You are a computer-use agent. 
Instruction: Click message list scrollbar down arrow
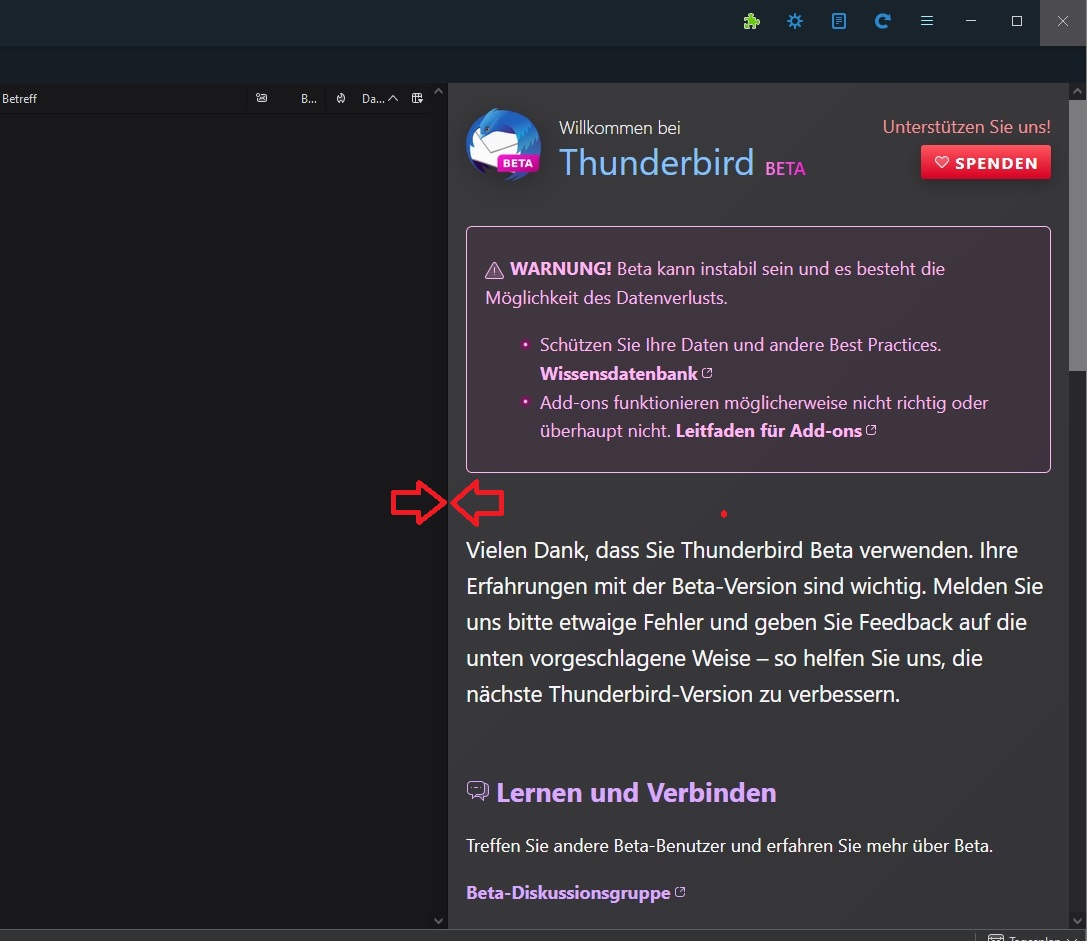pyautogui.click(x=438, y=921)
